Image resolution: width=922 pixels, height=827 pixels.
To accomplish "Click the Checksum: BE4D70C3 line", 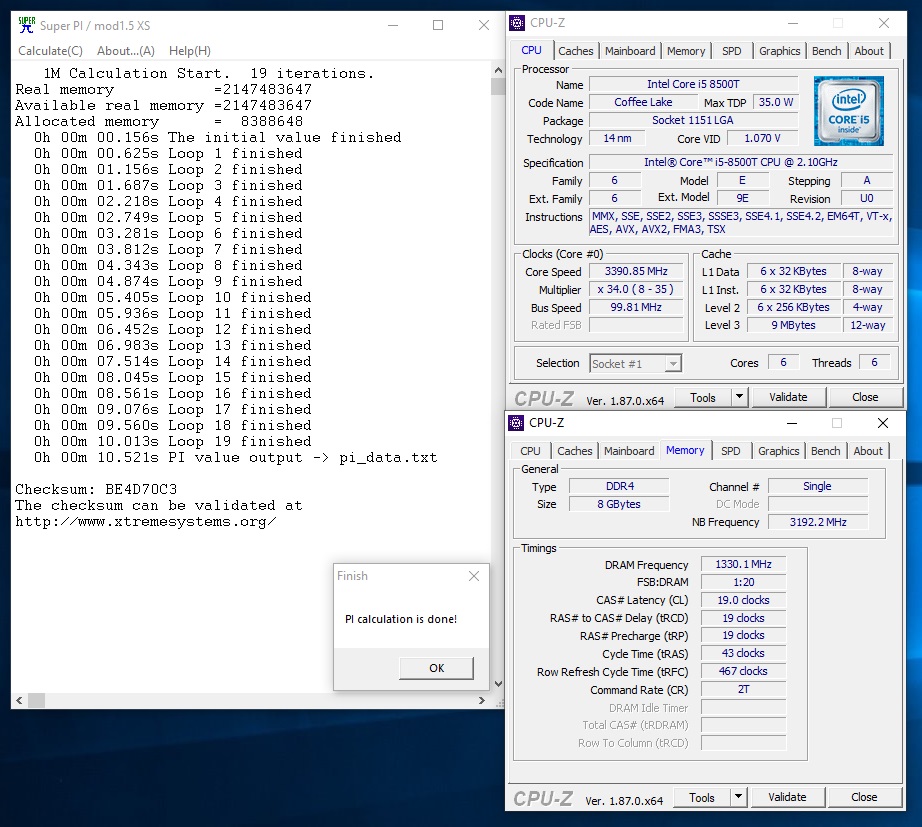I will click(x=96, y=489).
